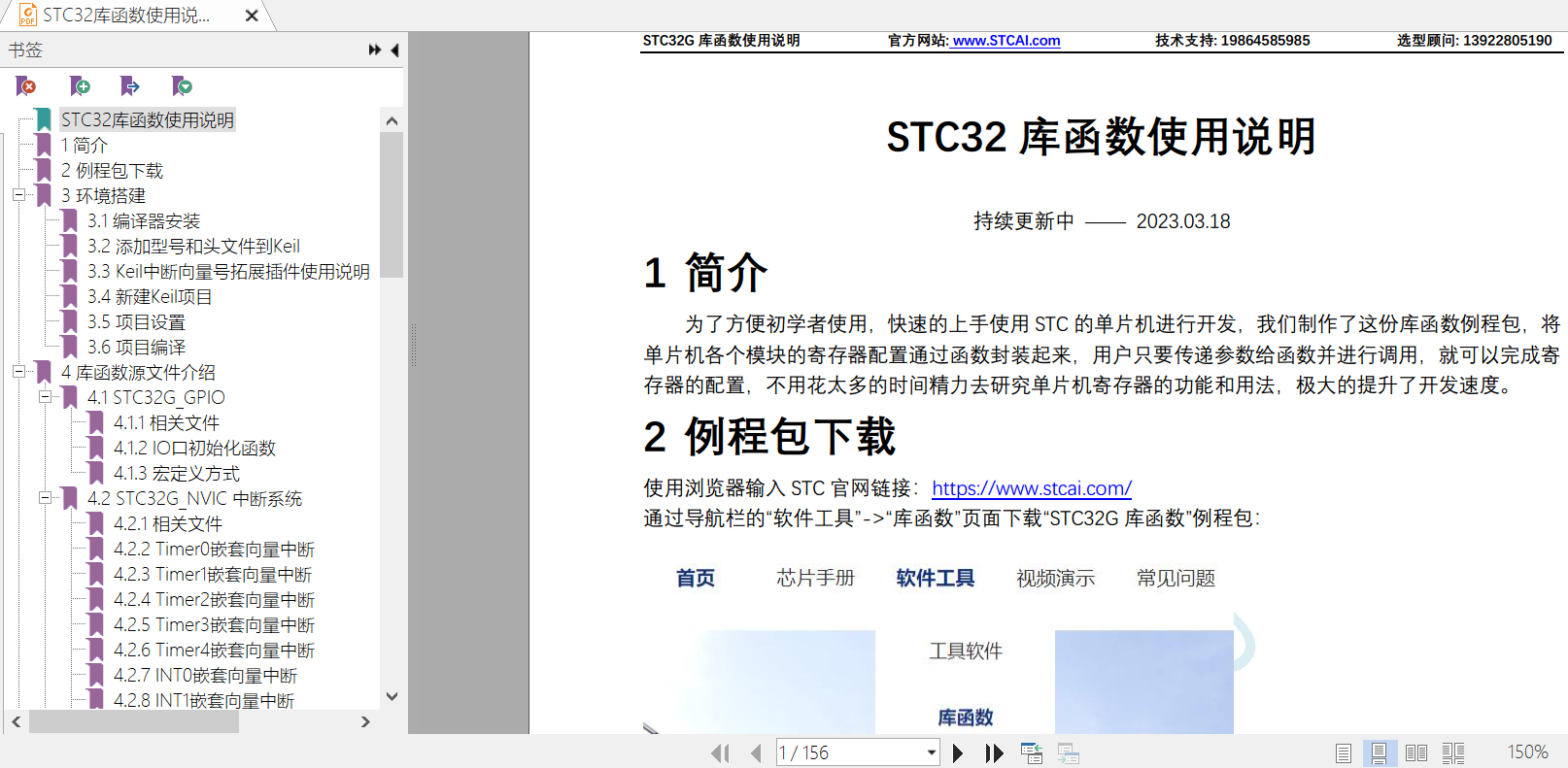Go to bookmark 4.1.2 IO口初始化函数
1568x768 pixels.
point(194,448)
